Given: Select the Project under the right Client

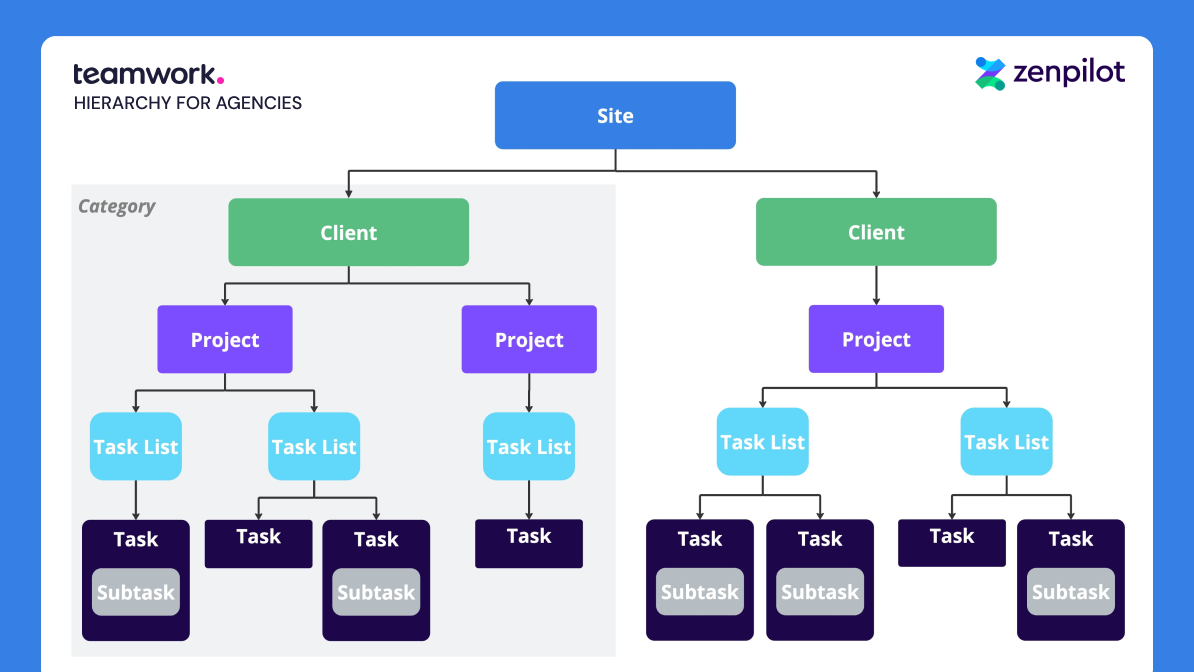Looking at the screenshot, I should [x=876, y=338].
